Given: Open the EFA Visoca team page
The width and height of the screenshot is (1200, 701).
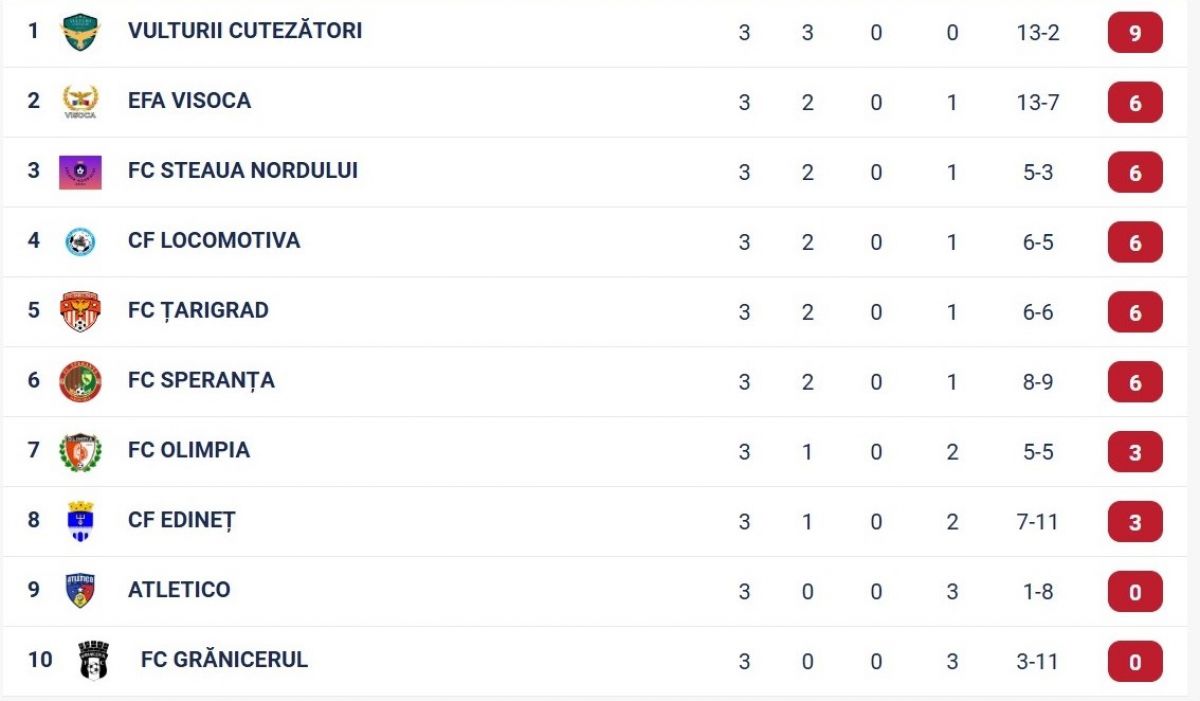Looking at the screenshot, I should coord(189,100).
